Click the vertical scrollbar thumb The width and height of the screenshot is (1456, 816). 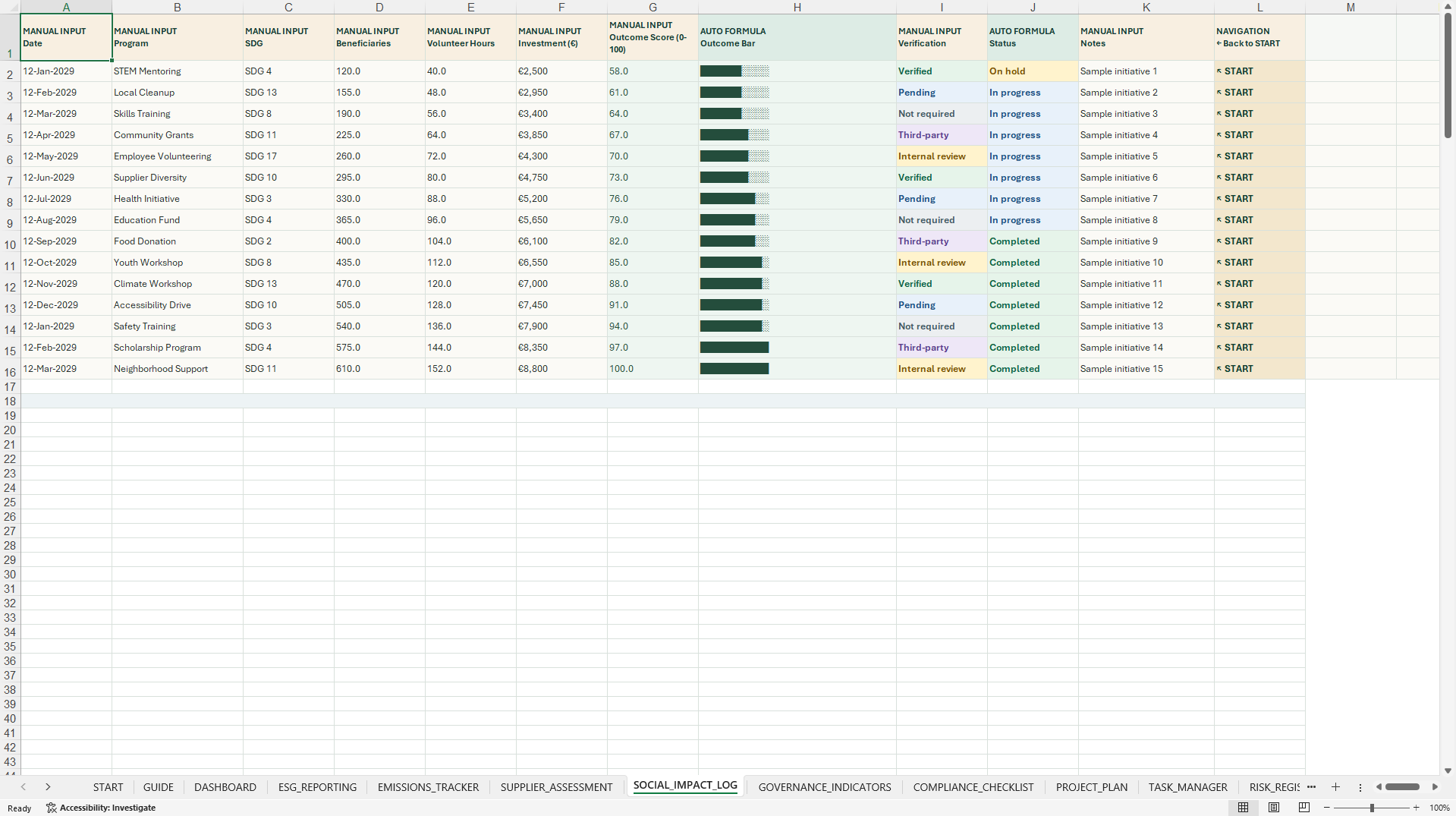pyautogui.click(x=1448, y=76)
